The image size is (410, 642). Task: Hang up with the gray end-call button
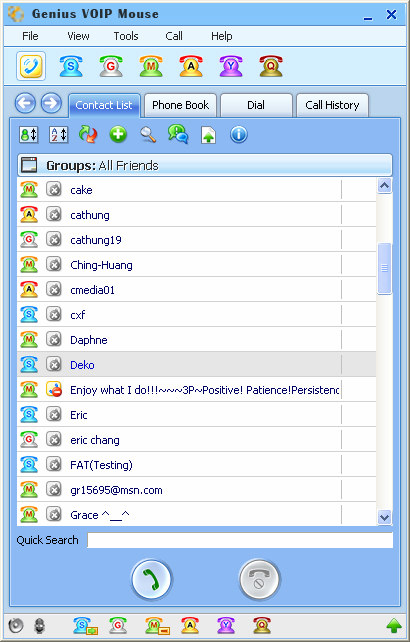click(259, 579)
